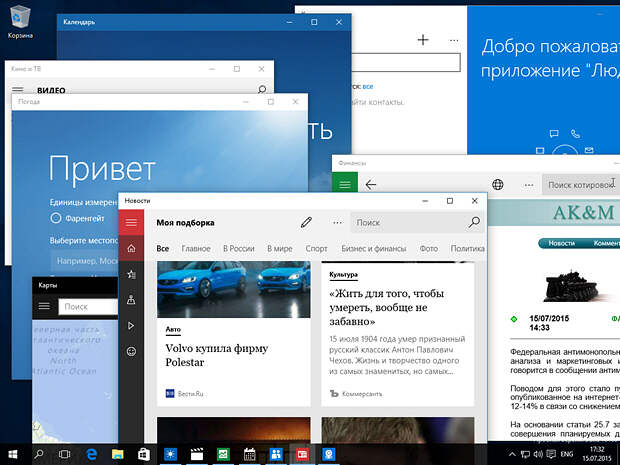Click the location field in Погода
Screen dimensions: 620x465
click(84, 261)
